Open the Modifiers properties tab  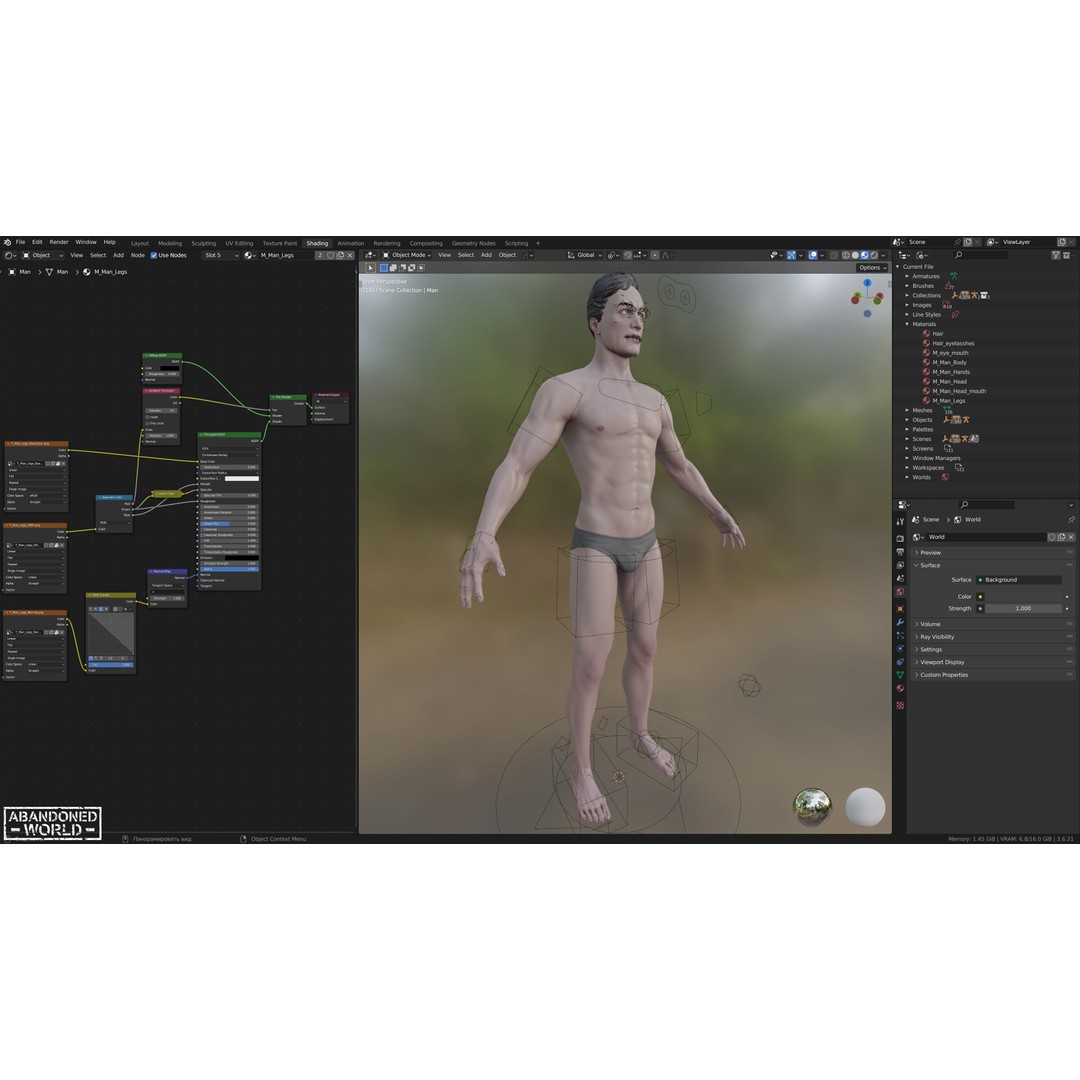[x=900, y=622]
